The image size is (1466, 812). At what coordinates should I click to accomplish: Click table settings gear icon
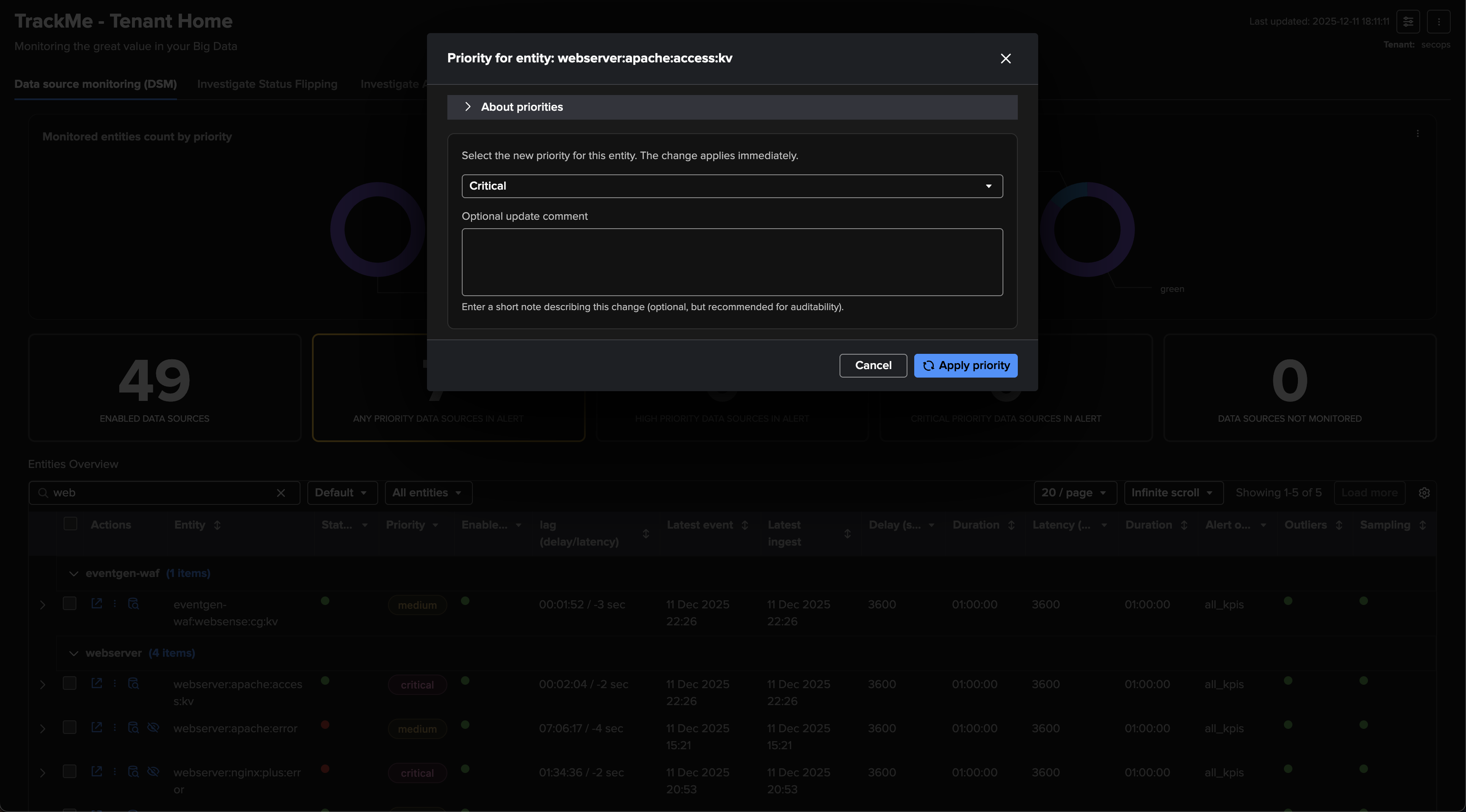click(1424, 493)
